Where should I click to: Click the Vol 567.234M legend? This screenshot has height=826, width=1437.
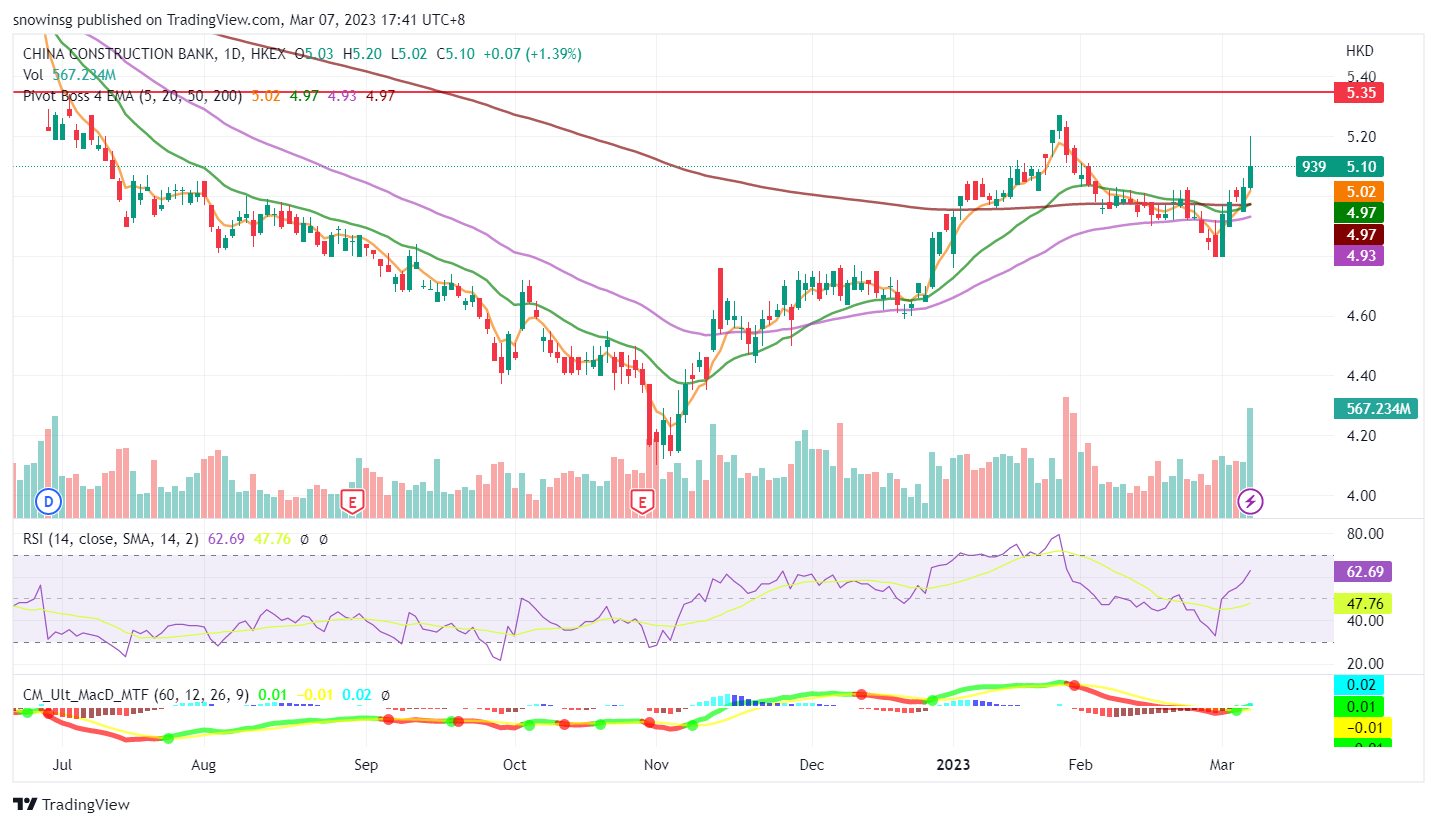tap(70, 74)
